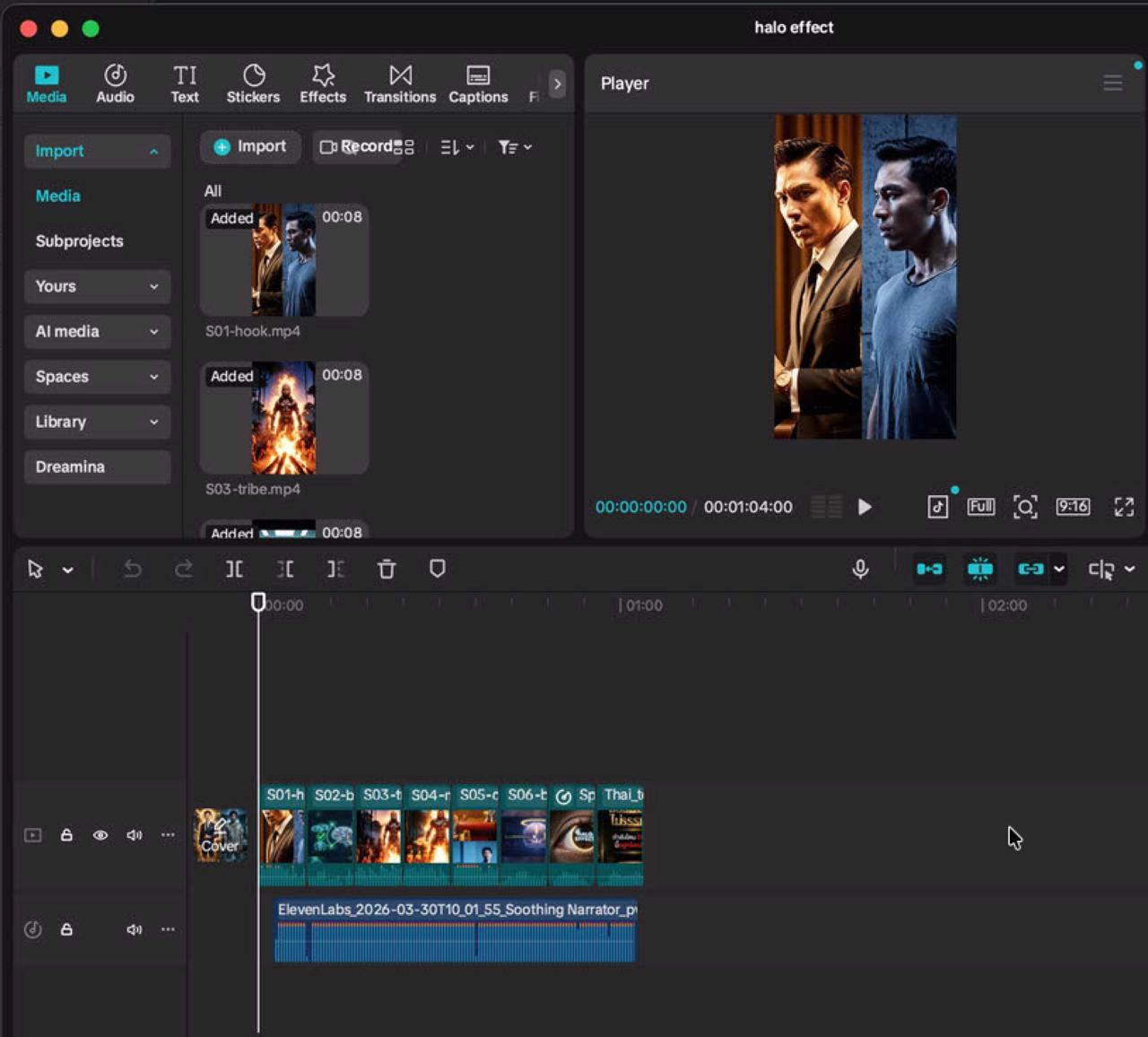Click the Import button with plus icon
1148x1037 pixels.
[250, 146]
